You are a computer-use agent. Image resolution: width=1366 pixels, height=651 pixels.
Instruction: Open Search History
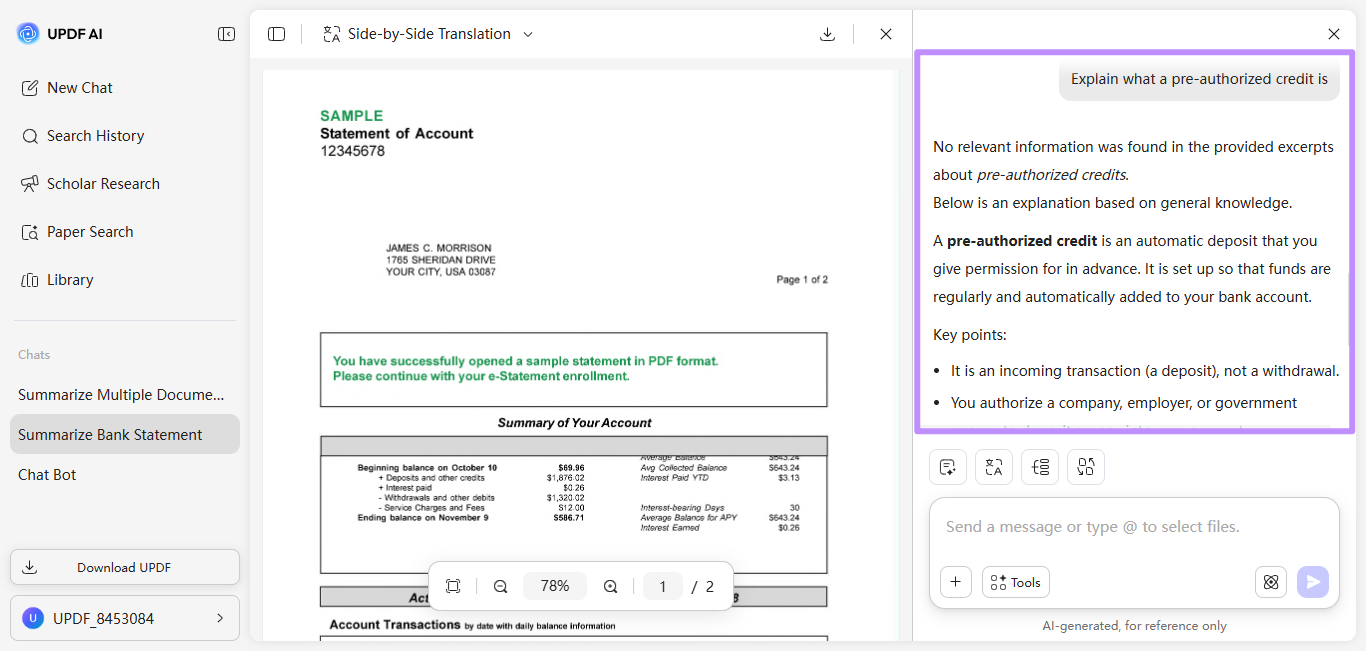(x=82, y=136)
